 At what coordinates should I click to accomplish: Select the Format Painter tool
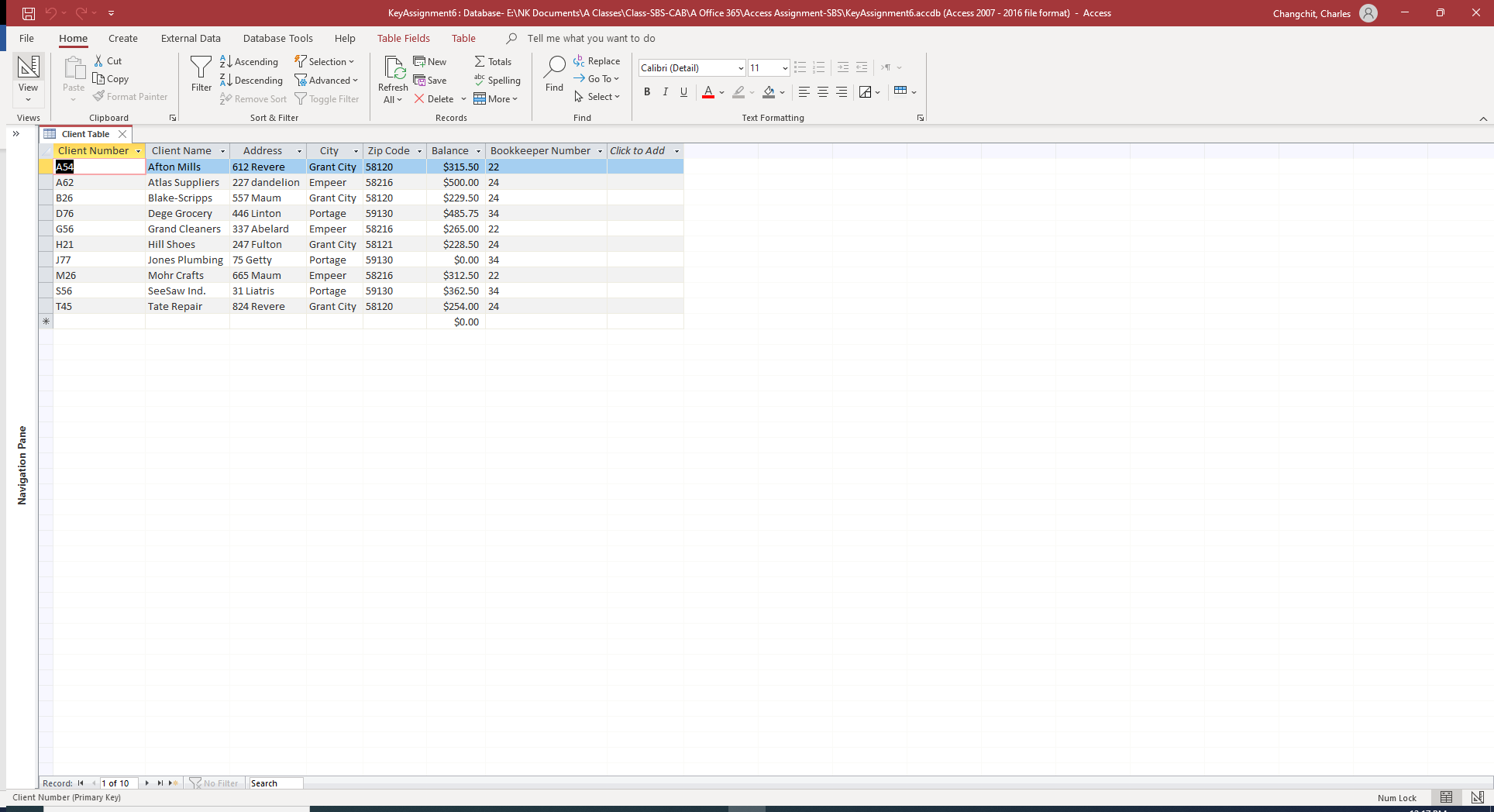click(x=130, y=96)
